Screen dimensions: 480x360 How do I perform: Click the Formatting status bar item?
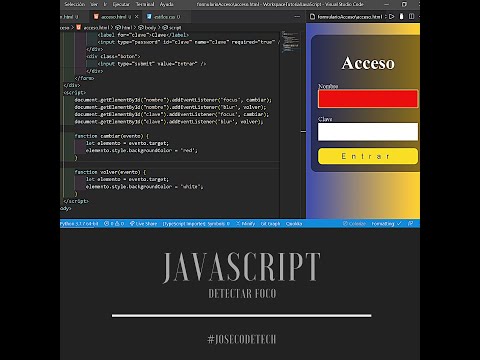click(387, 224)
